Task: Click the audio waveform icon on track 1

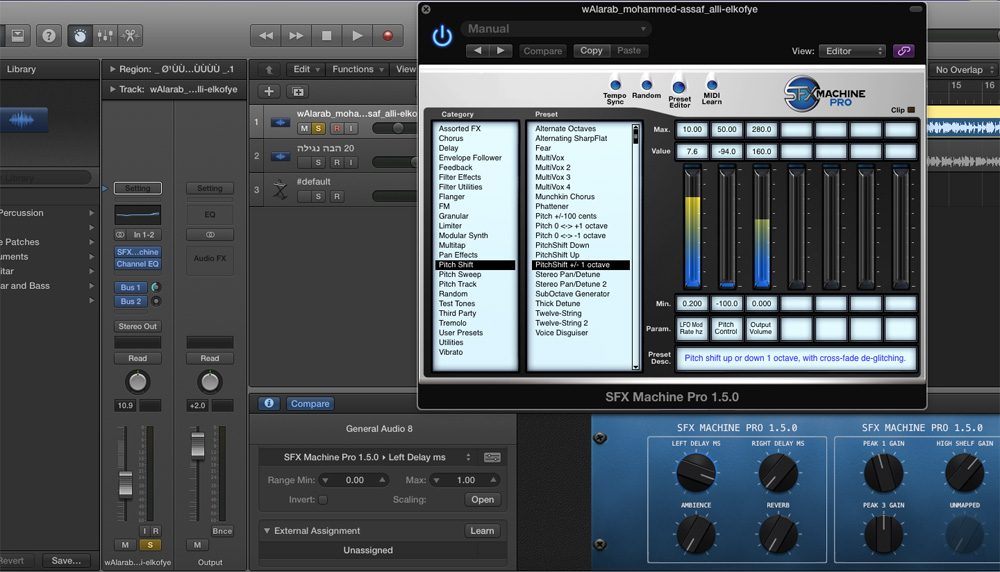Action: click(280, 122)
